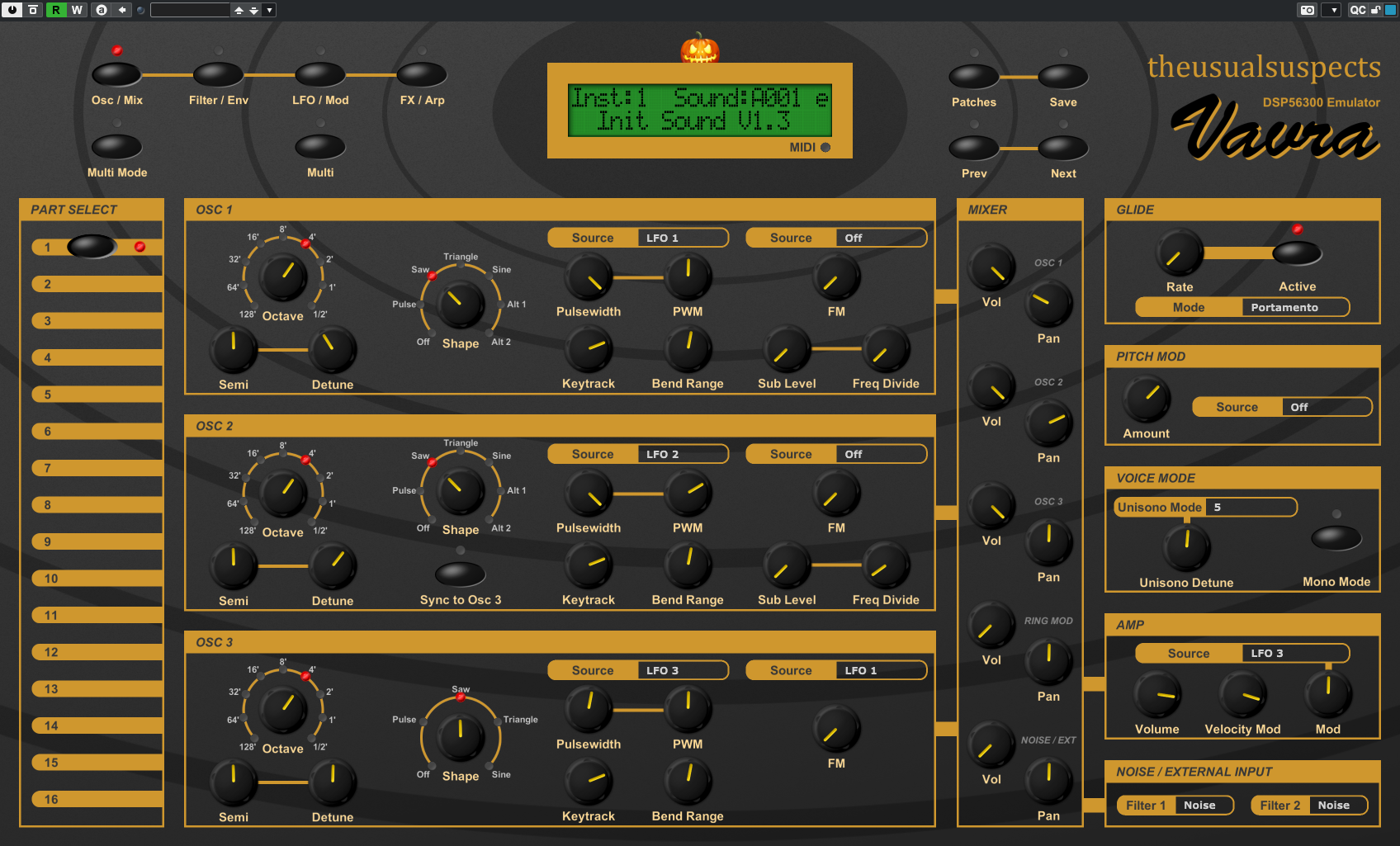This screenshot has width=1400, height=846.
Task: Click the Unisono Detune knob
Action: point(1187,547)
